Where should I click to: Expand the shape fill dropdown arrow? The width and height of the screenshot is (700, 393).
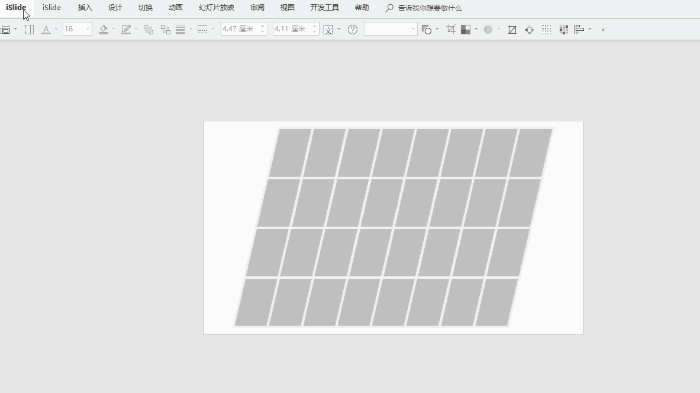[113, 29]
